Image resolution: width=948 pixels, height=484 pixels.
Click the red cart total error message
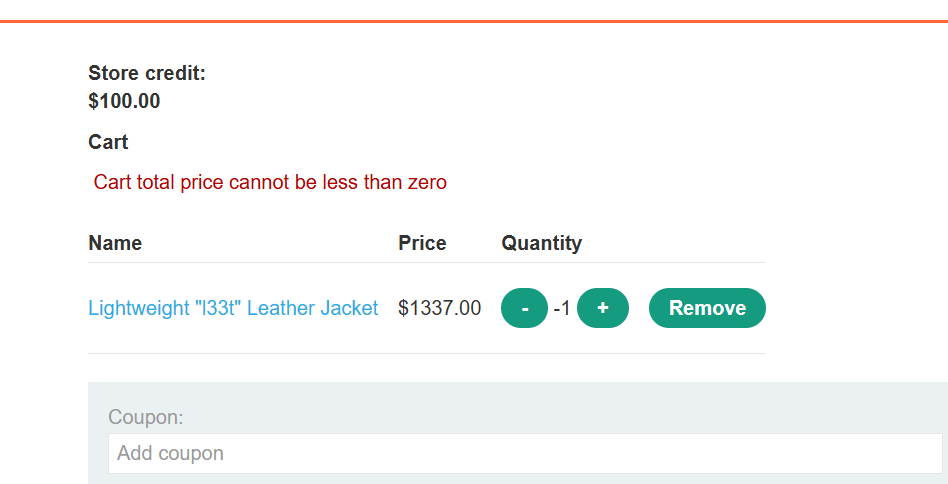pyautogui.click(x=270, y=182)
